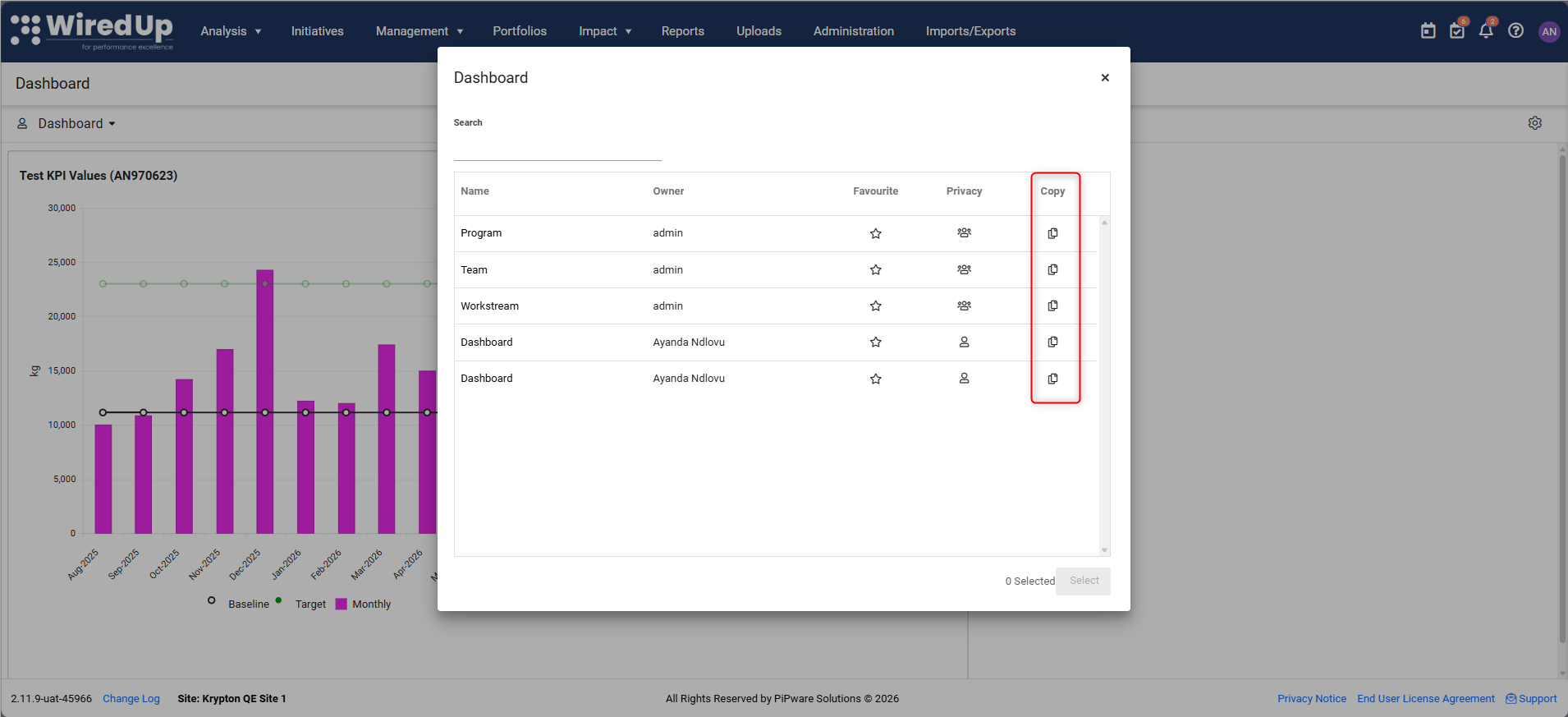The width and height of the screenshot is (1568, 717).
Task: Click the shared privacy icon for Team
Action: [964, 269]
